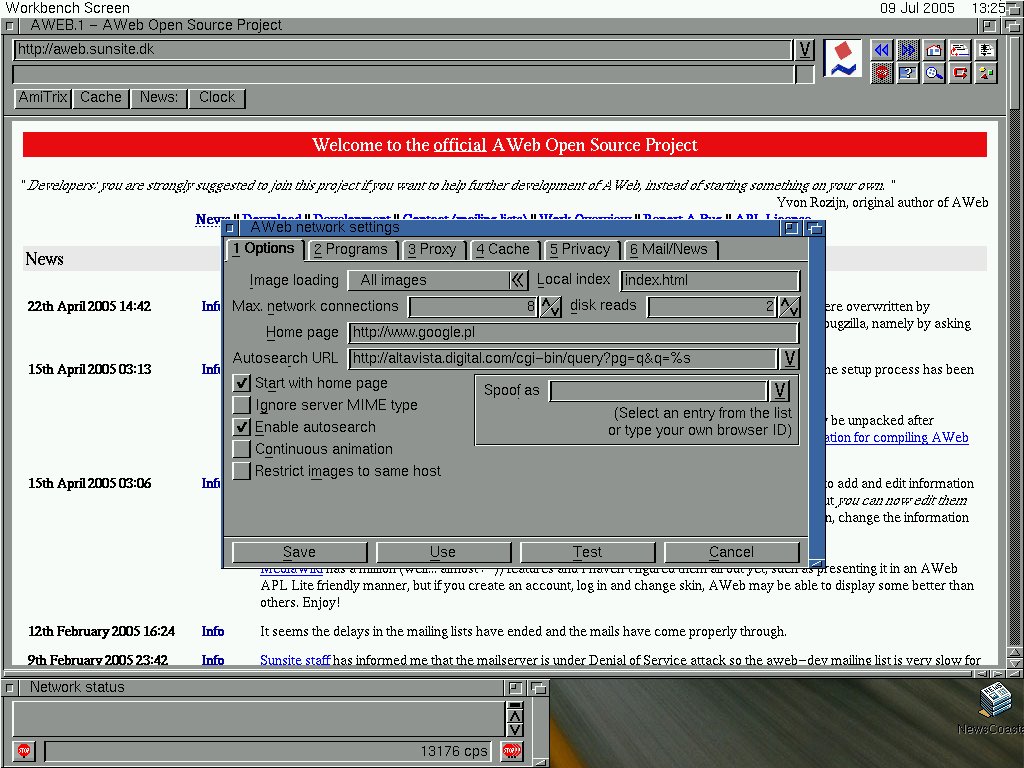Check Restrict images to same host
This screenshot has width=1024, height=768.
[x=242, y=471]
